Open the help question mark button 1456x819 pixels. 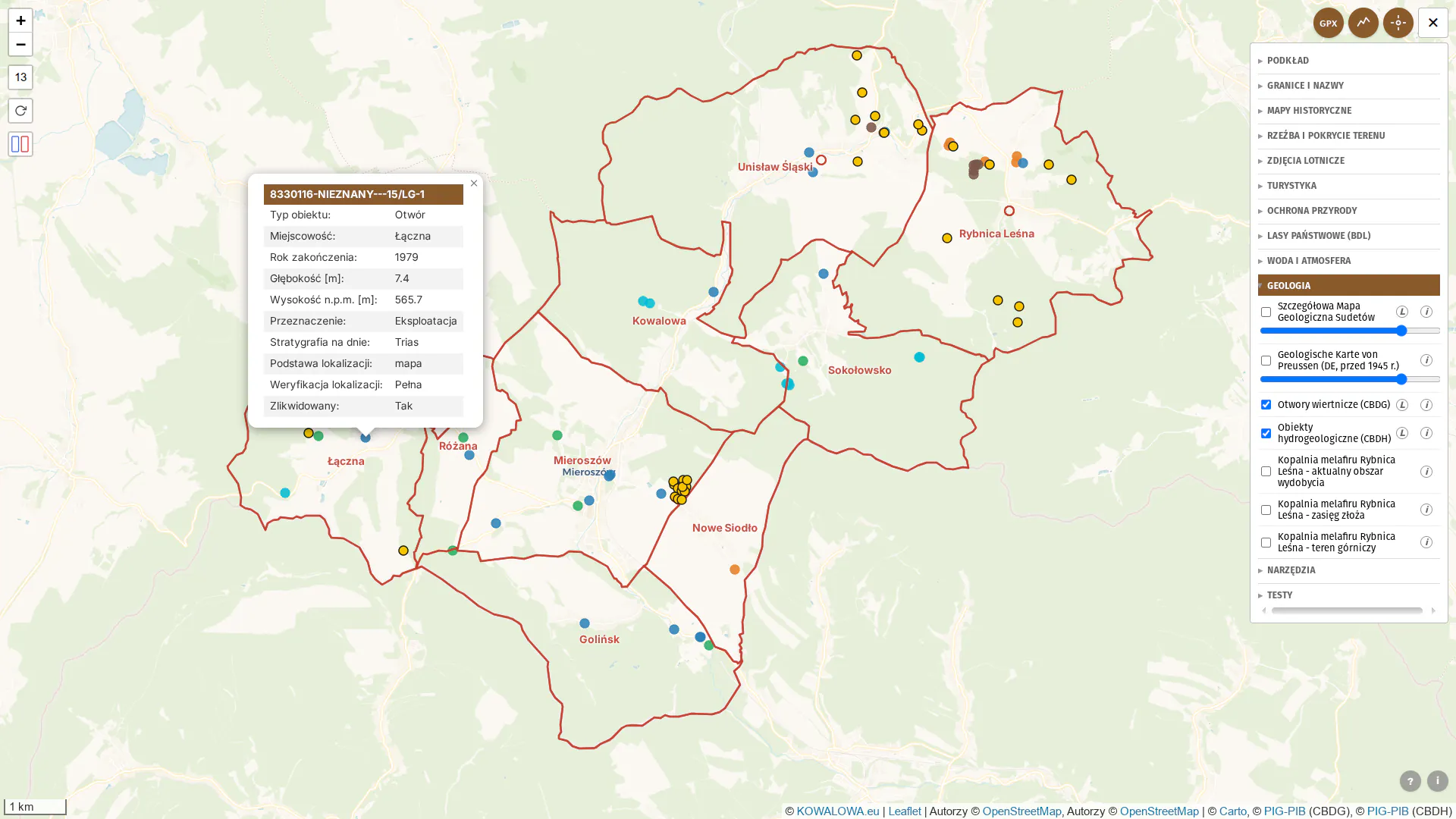[x=1410, y=781]
